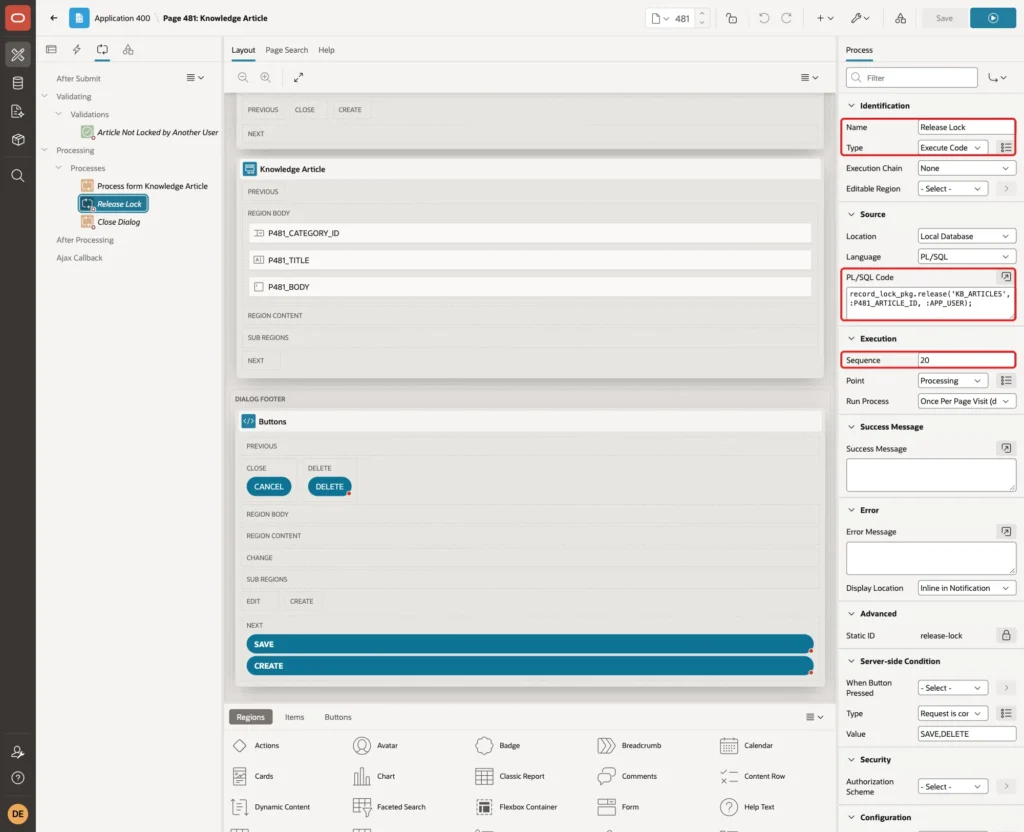The width and height of the screenshot is (1024, 832).
Task: Open the Language dropdown showing PL/SQL
Action: point(966,257)
